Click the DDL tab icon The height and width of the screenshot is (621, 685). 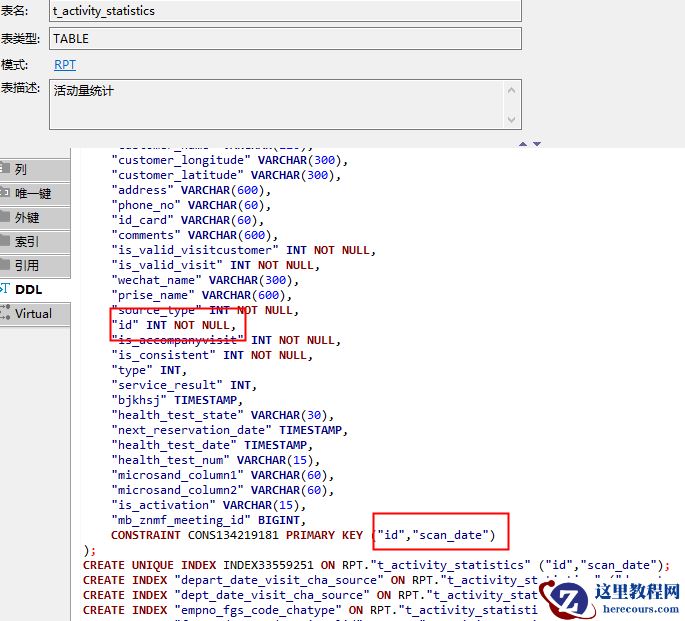click(5, 288)
